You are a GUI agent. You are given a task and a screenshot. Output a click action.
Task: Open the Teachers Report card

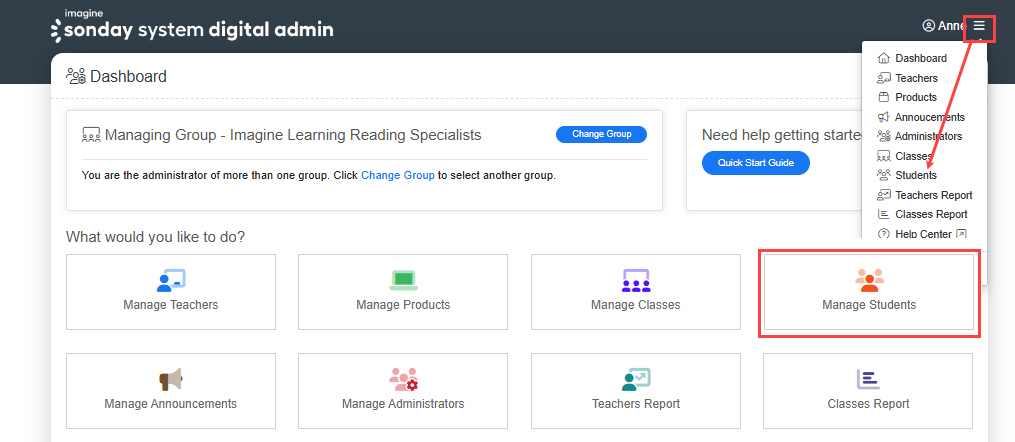coord(636,391)
